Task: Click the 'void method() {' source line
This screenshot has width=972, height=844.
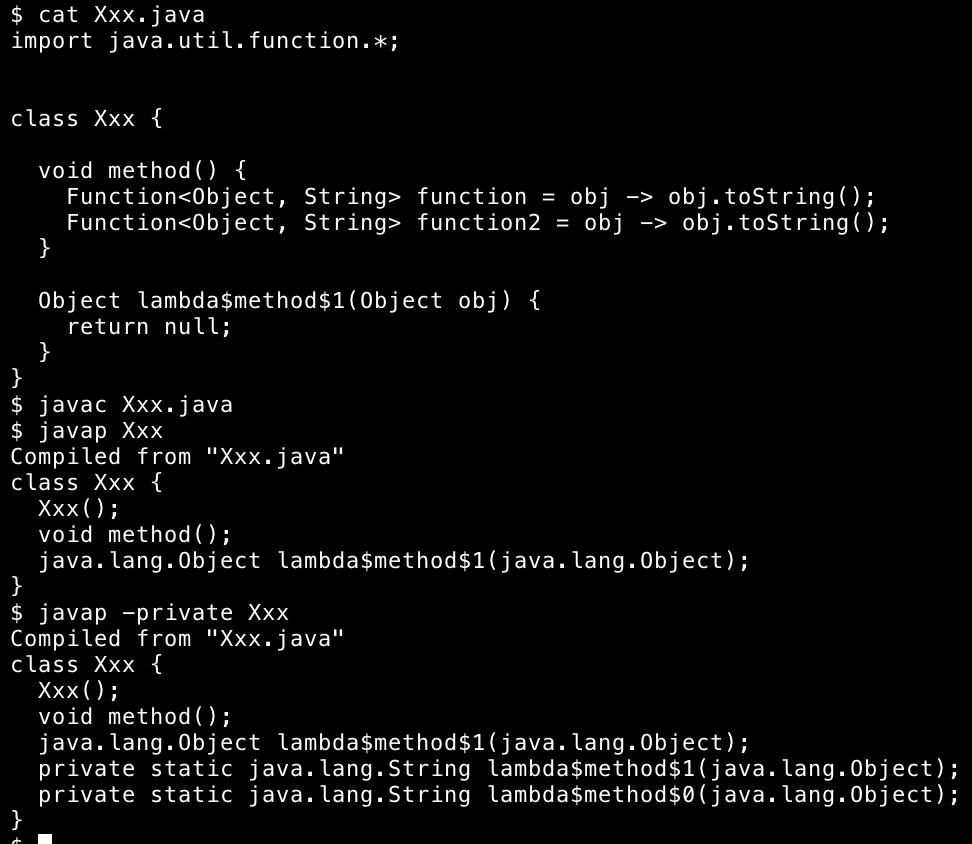Action: [x=143, y=170]
